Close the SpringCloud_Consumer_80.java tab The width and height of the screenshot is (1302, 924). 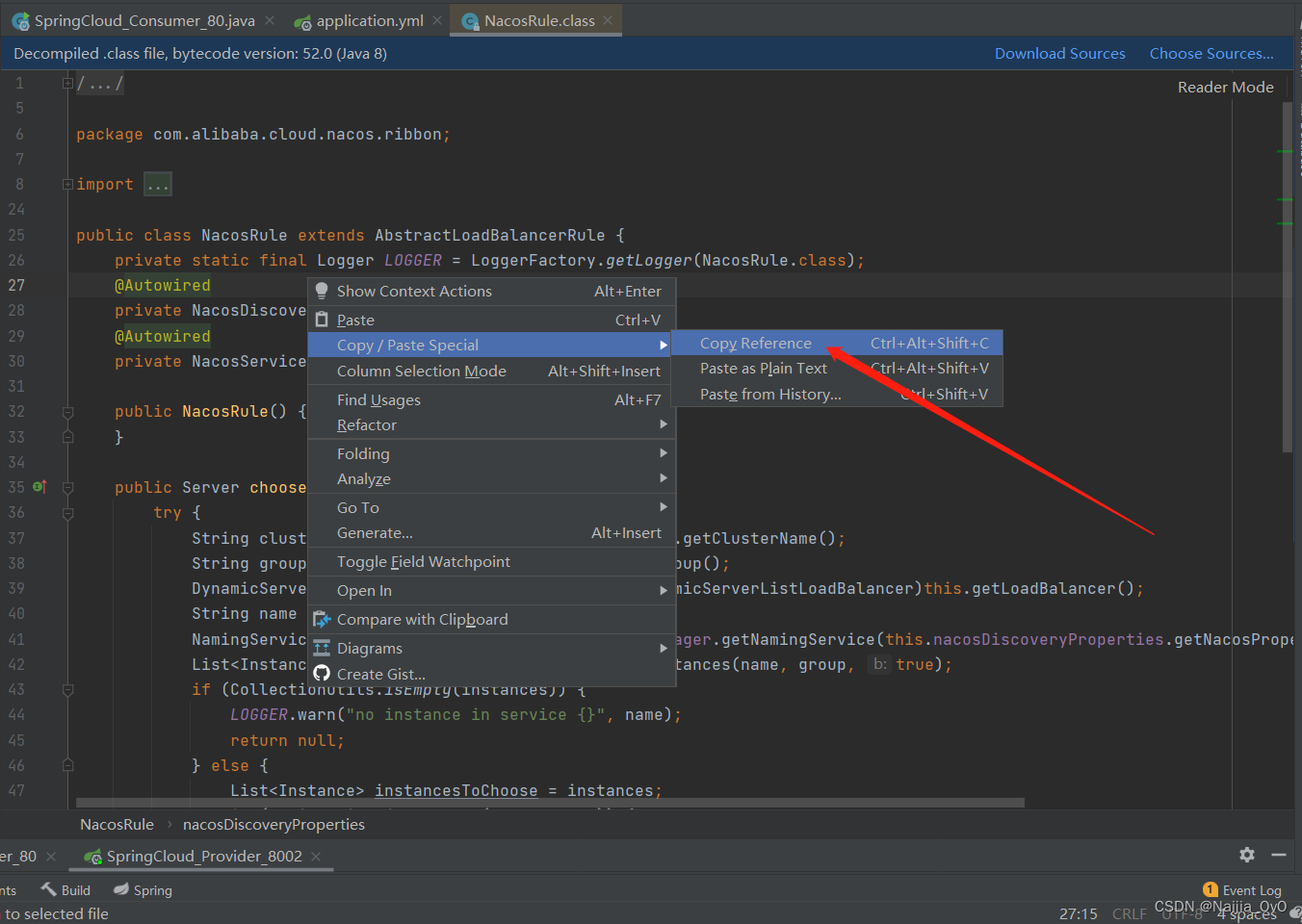pos(270,20)
